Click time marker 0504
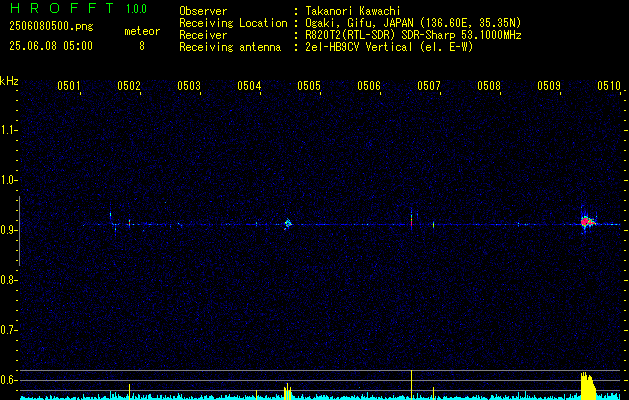This screenshot has height=400, width=629. [249, 85]
